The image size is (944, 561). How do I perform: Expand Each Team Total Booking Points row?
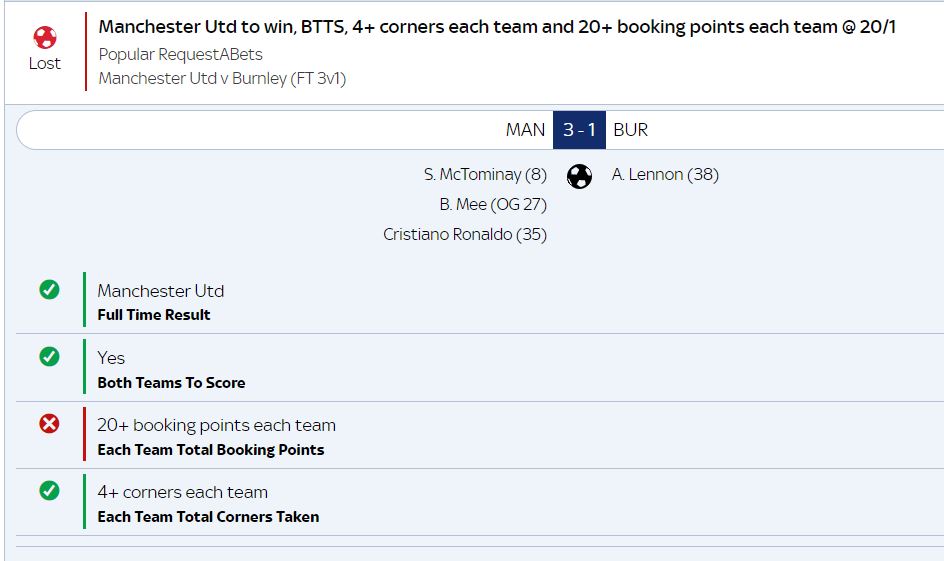pyautogui.click(x=480, y=435)
